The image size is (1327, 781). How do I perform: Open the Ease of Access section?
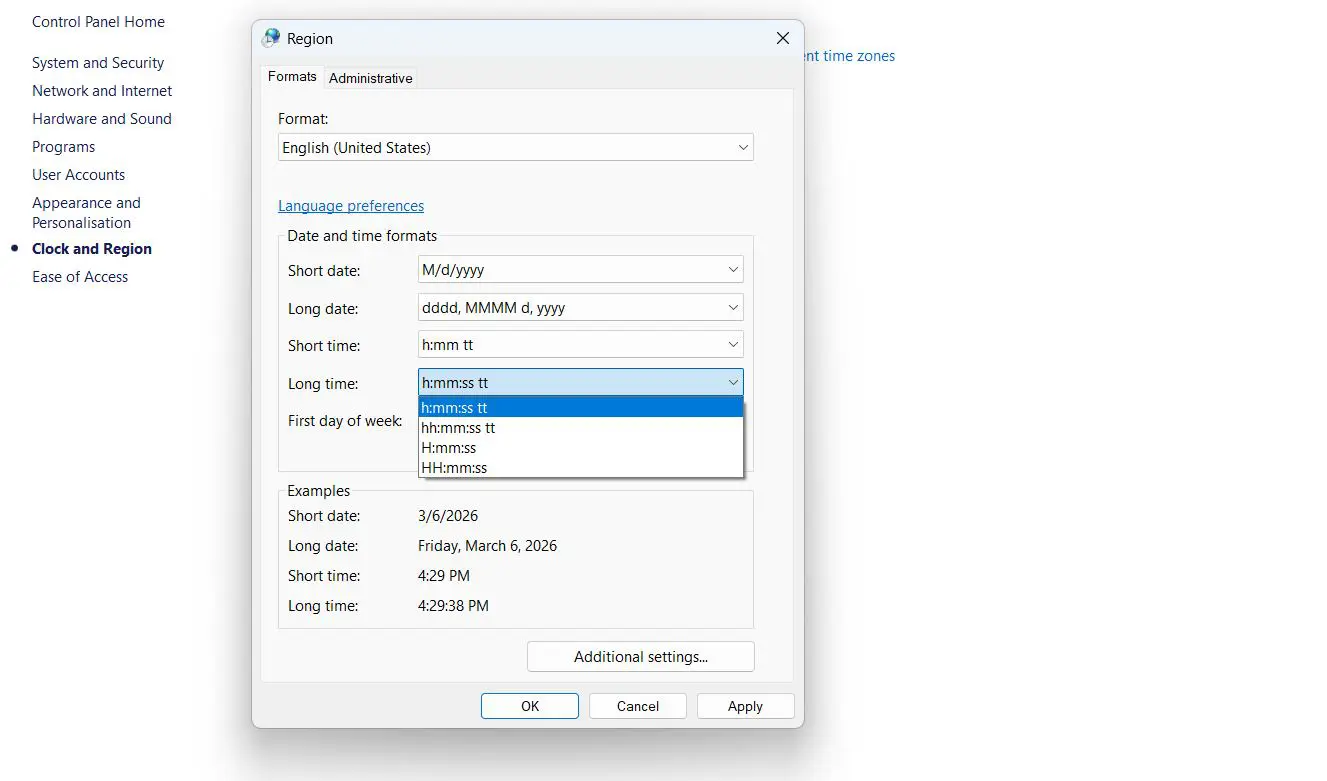point(80,276)
